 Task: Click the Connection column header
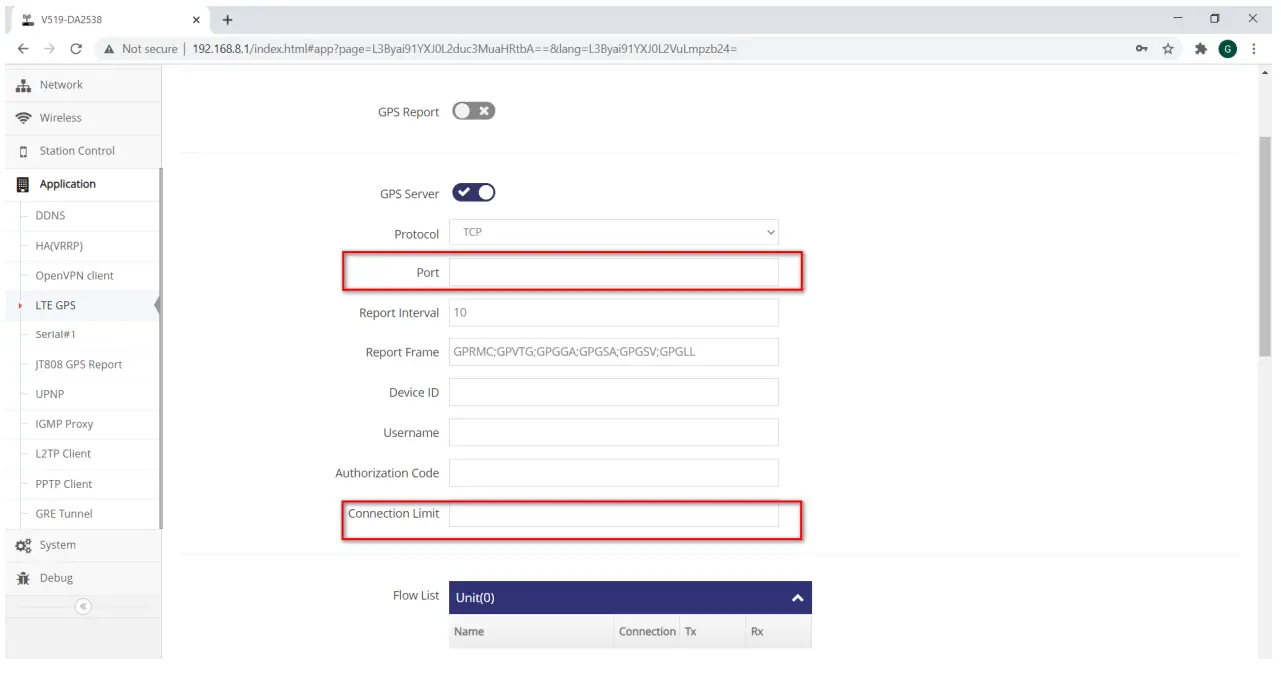click(647, 632)
